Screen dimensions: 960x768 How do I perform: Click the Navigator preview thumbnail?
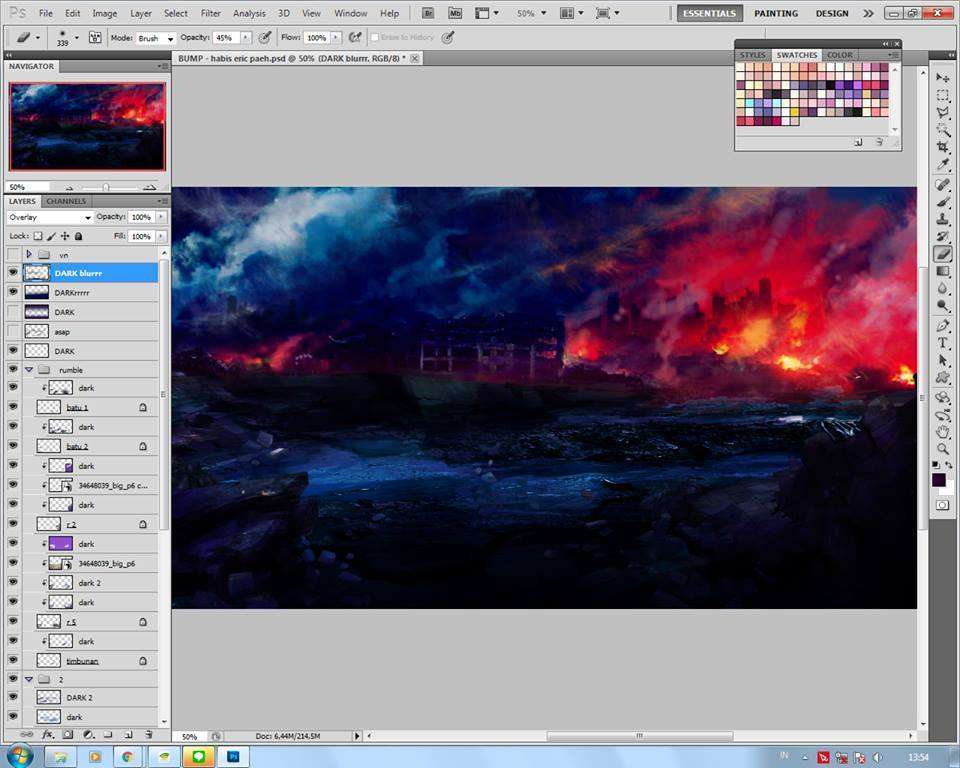point(86,126)
